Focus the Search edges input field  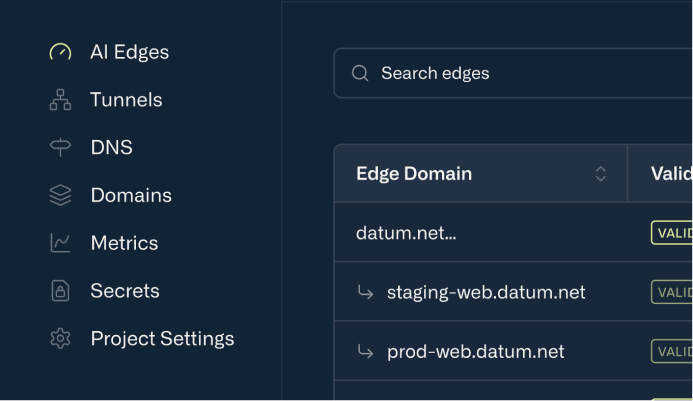tap(513, 73)
